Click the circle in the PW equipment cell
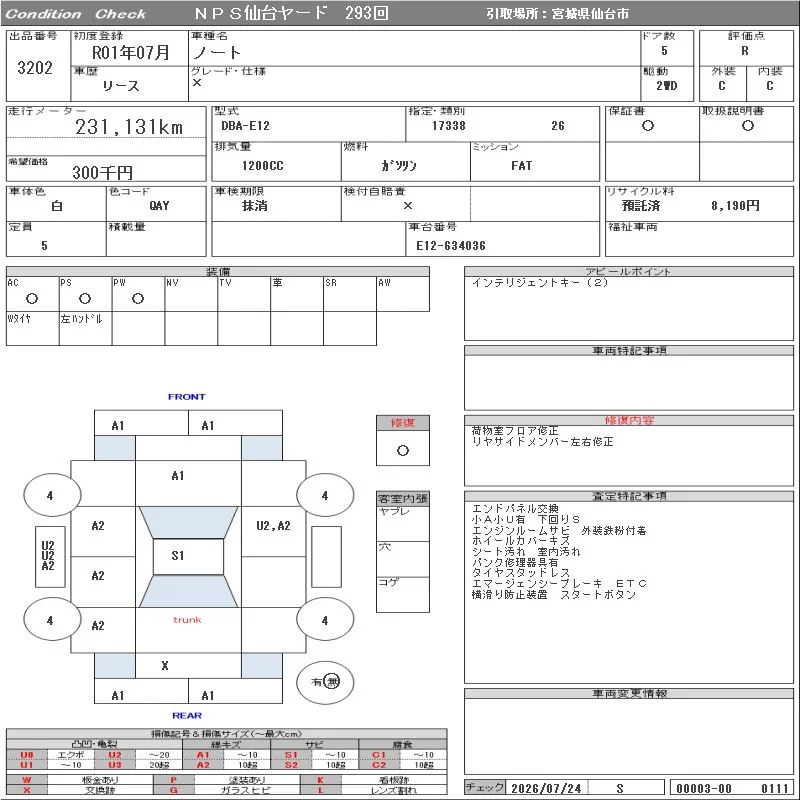This screenshot has width=800, height=800. (x=138, y=298)
